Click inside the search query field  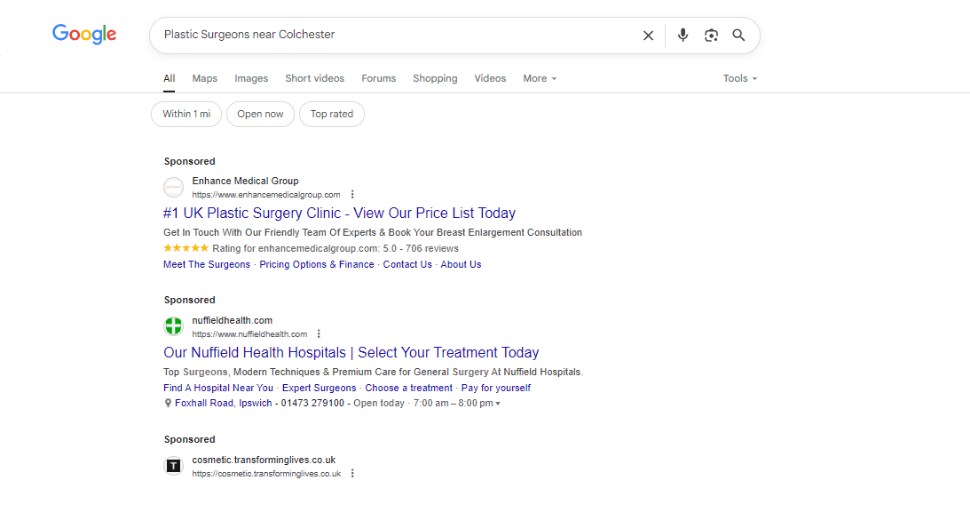point(396,35)
